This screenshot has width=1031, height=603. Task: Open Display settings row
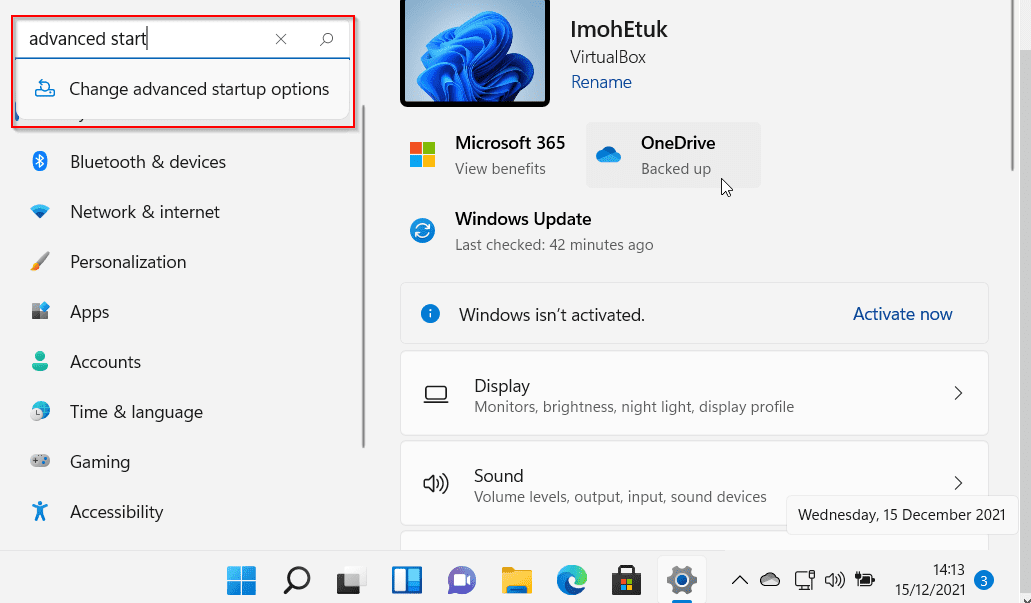tap(694, 393)
